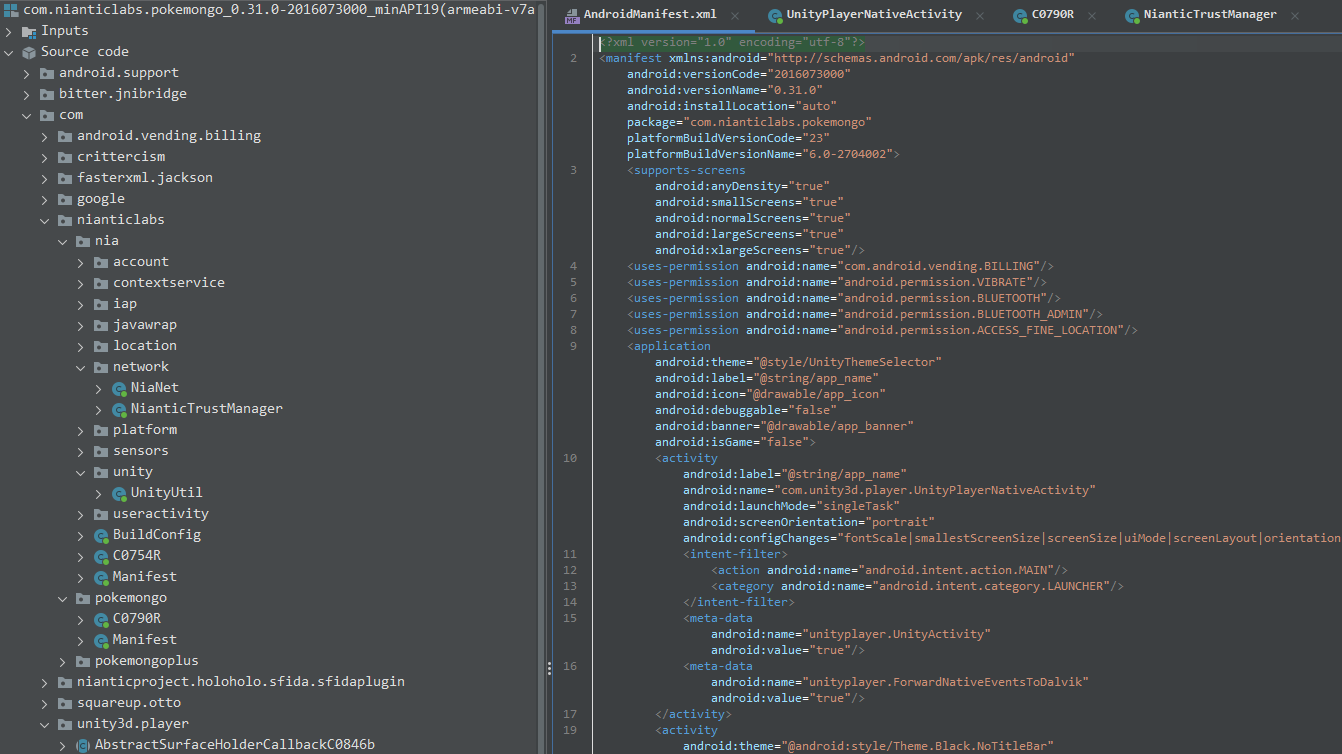Click the Source code package icon
Screen dimensions: 1342x754
[29, 52]
